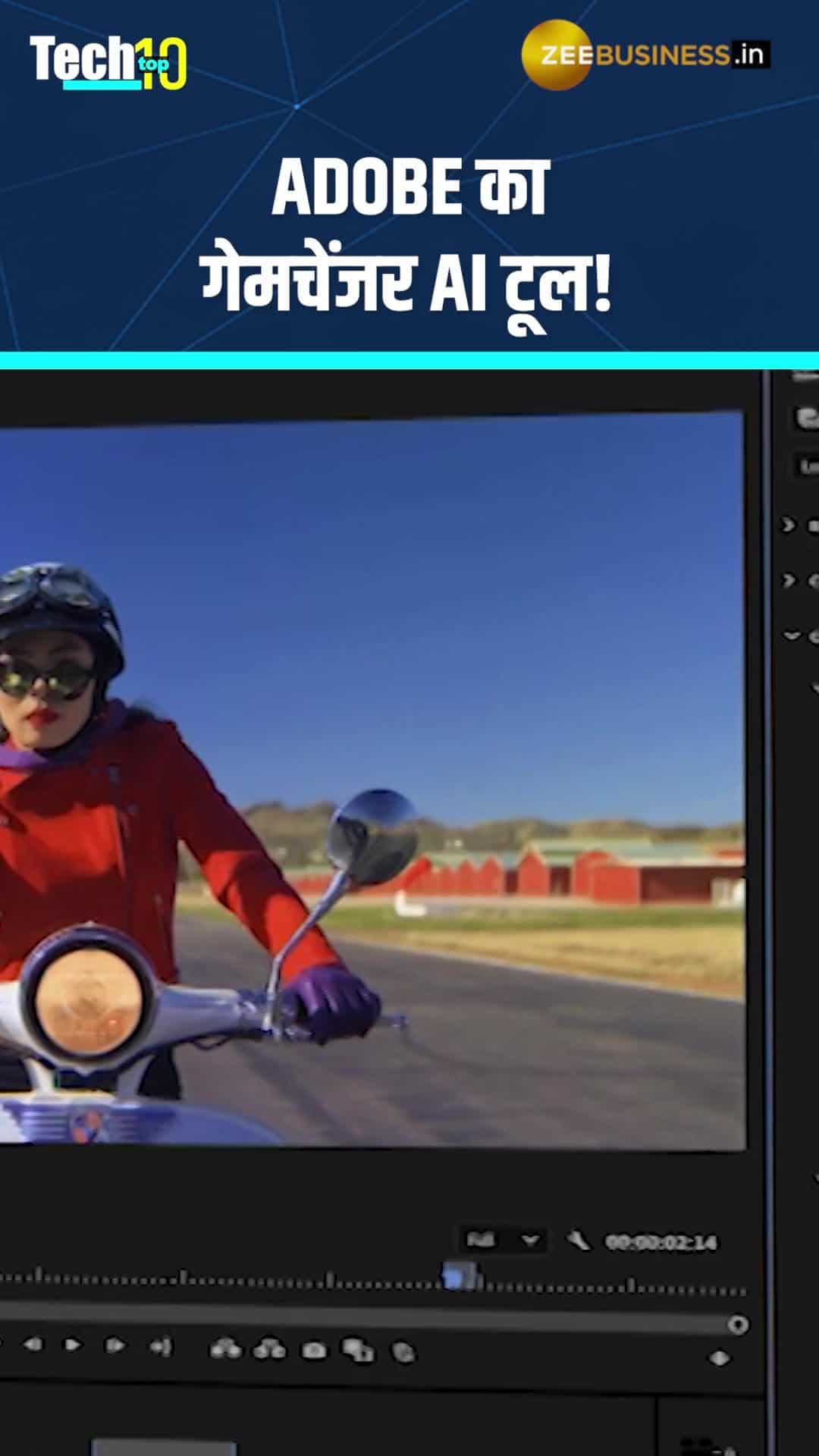
Task: Click the Lift button icon
Action: pyautogui.click(x=225, y=1348)
